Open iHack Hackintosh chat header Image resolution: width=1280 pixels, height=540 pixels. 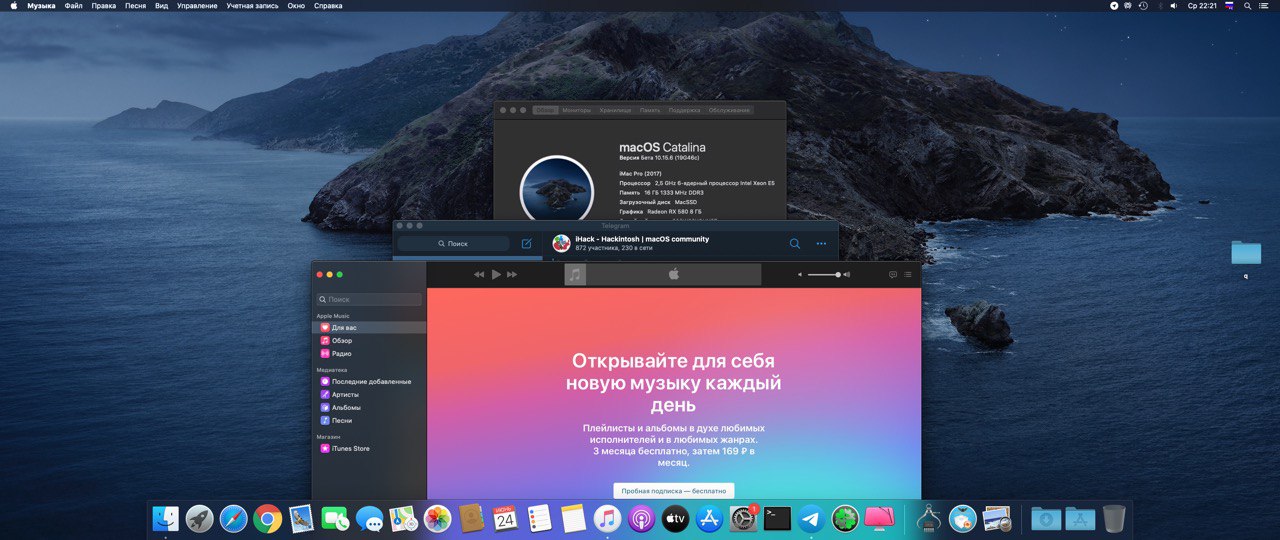point(642,243)
